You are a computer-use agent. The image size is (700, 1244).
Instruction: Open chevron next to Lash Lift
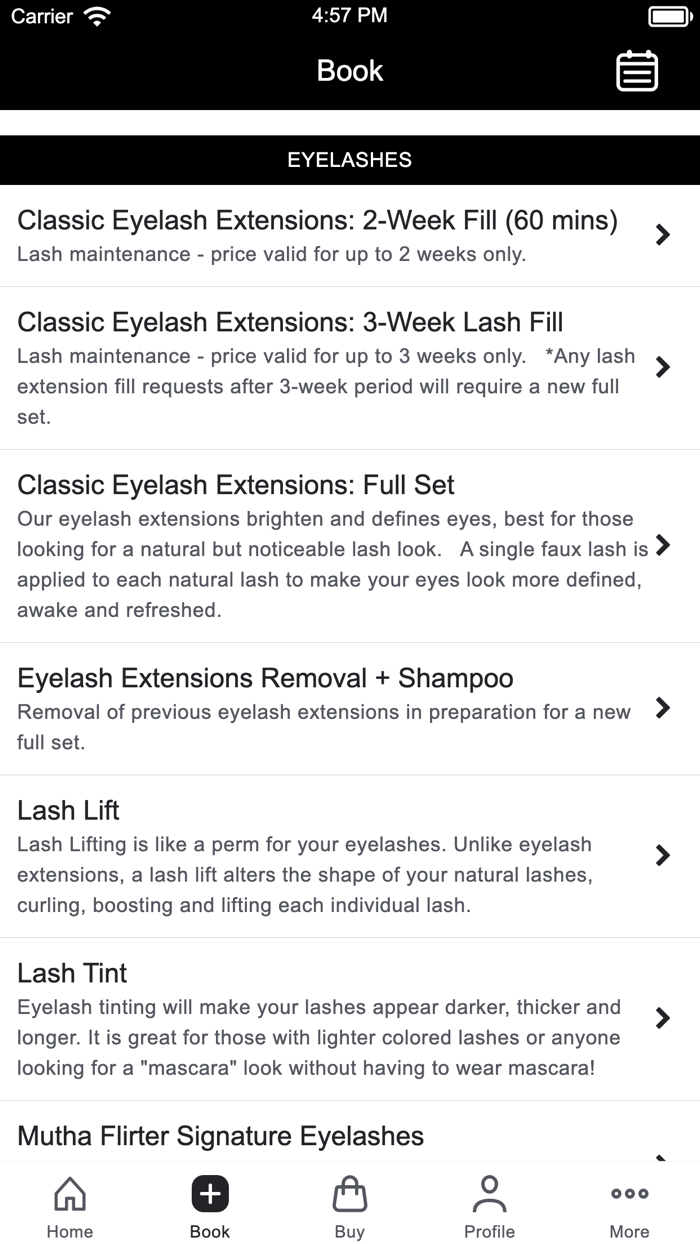coord(662,855)
